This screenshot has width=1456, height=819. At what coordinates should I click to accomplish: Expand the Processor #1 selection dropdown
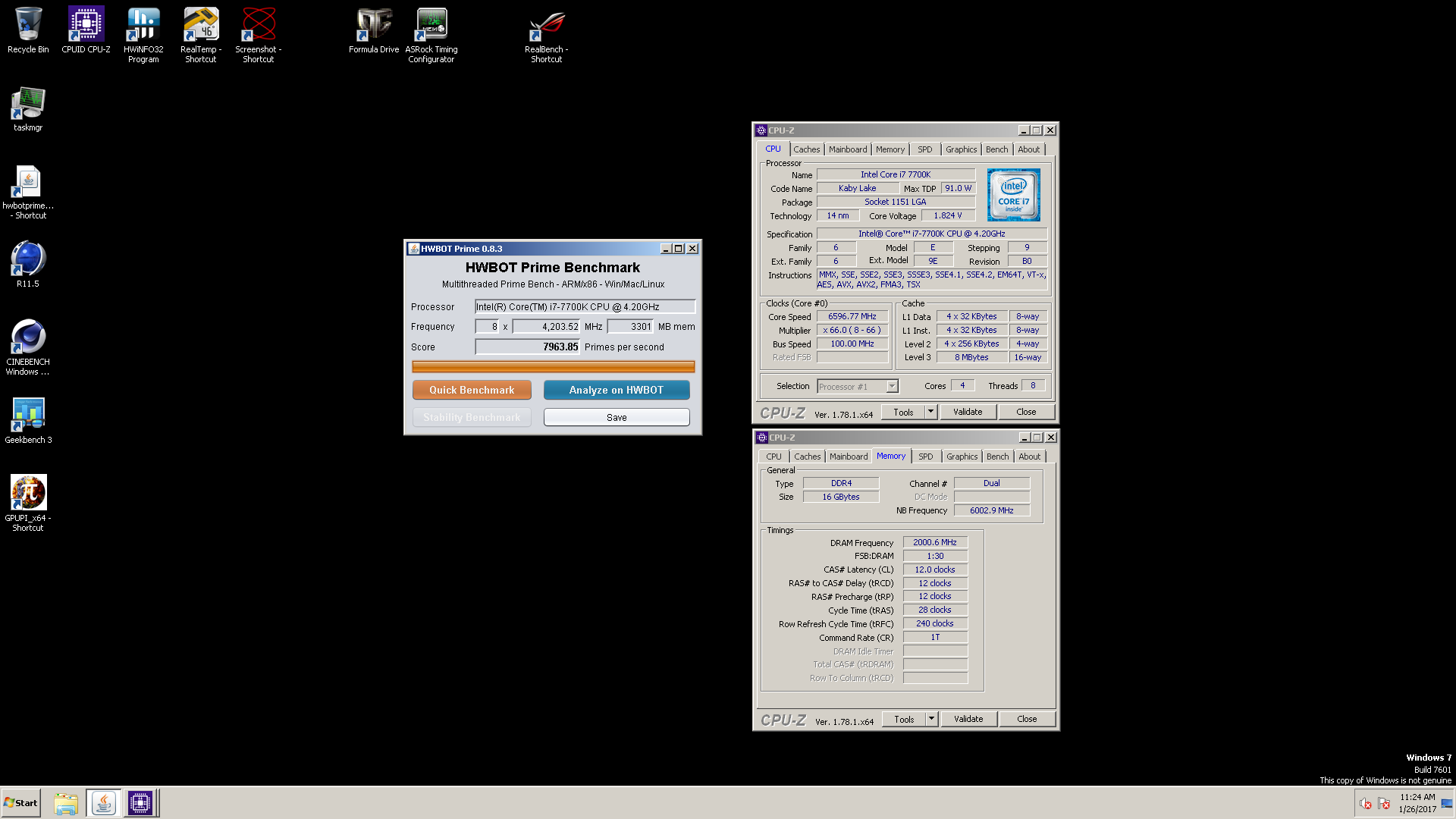[x=892, y=387]
